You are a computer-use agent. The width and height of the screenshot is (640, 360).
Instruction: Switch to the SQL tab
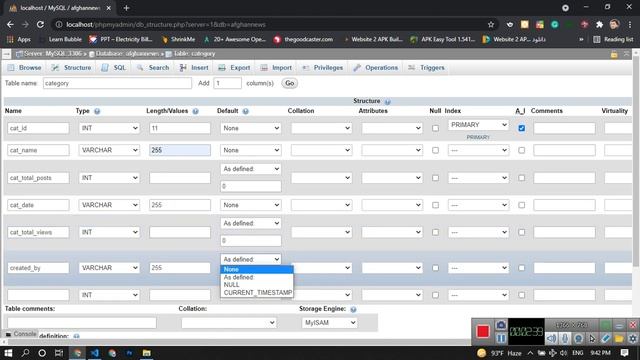click(x=114, y=68)
